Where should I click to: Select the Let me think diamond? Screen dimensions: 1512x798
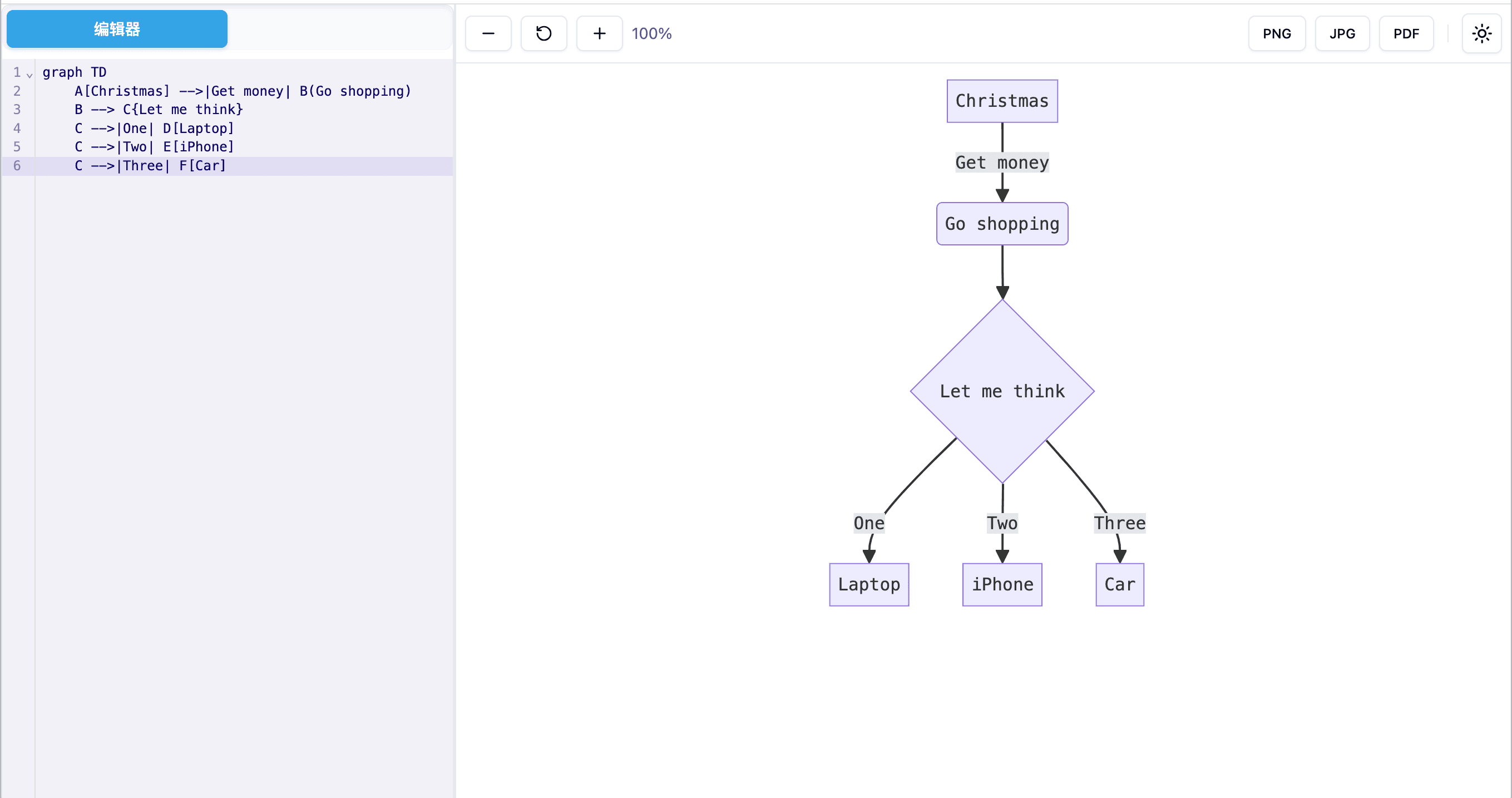(1002, 391)
